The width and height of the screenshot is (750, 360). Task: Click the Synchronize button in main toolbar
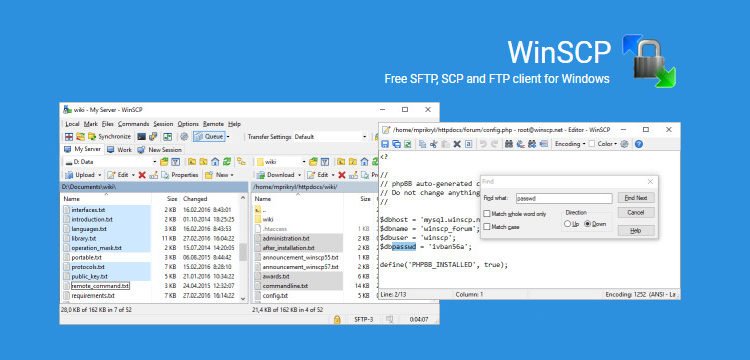coord(110,137)
